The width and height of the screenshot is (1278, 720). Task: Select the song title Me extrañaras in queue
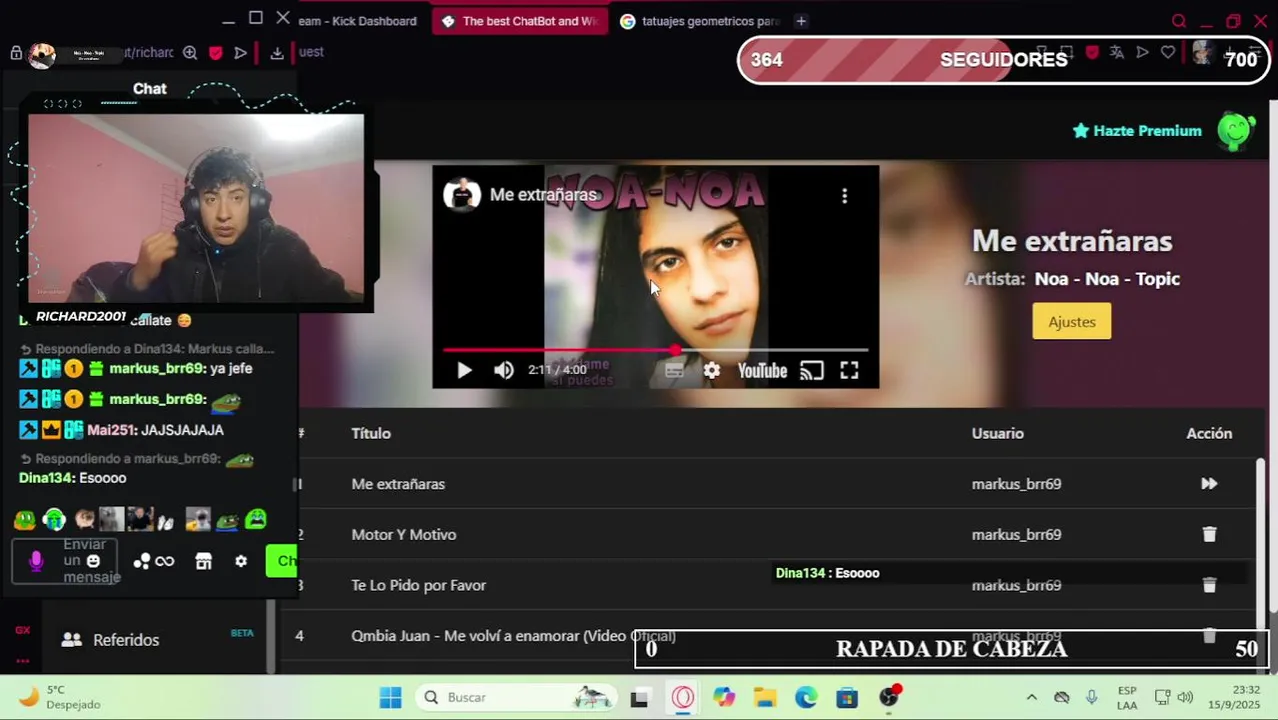click(x=398, y=484)
